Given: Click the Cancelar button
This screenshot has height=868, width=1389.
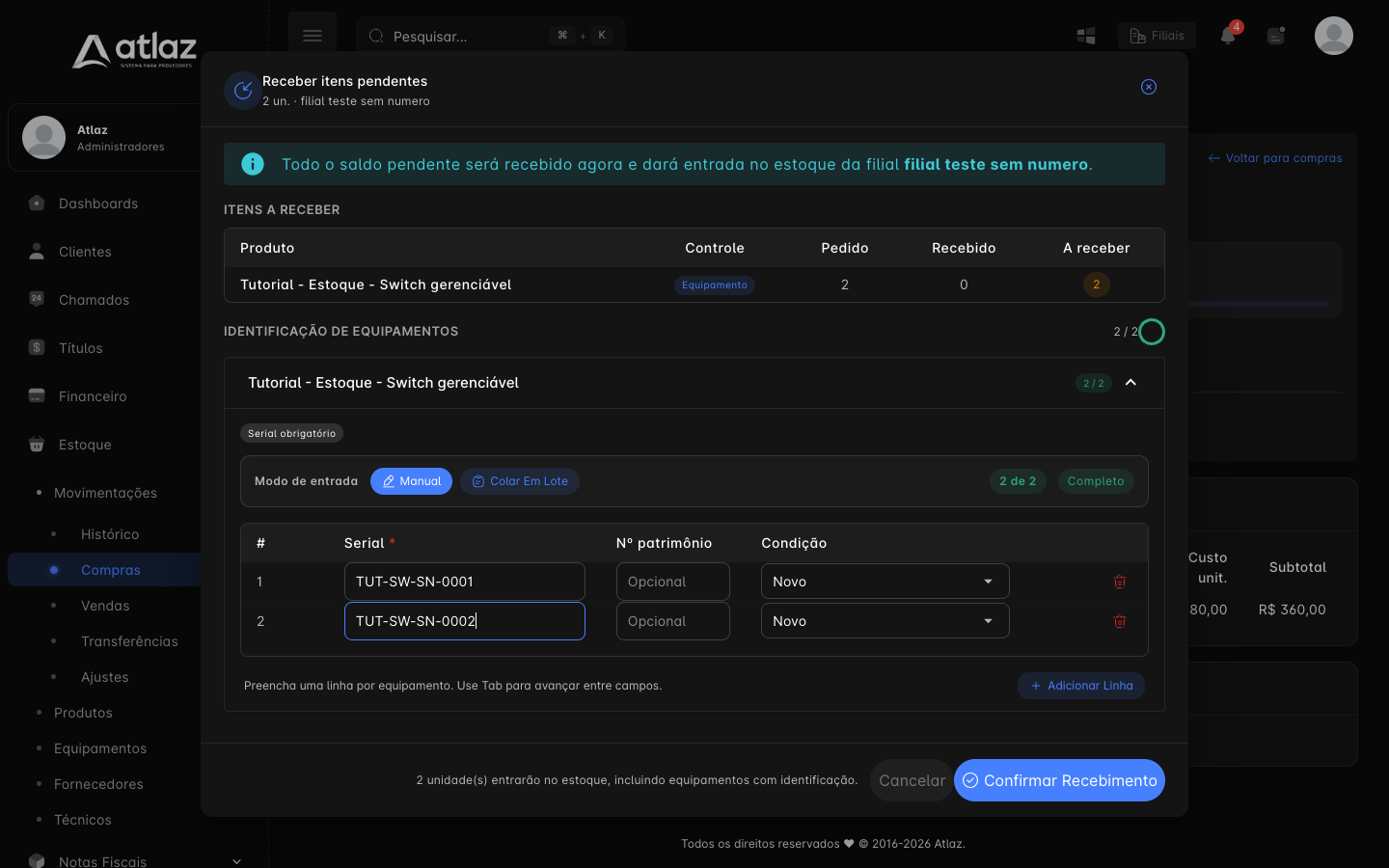Looking at the screenshot, I should (x=912, y=780).
